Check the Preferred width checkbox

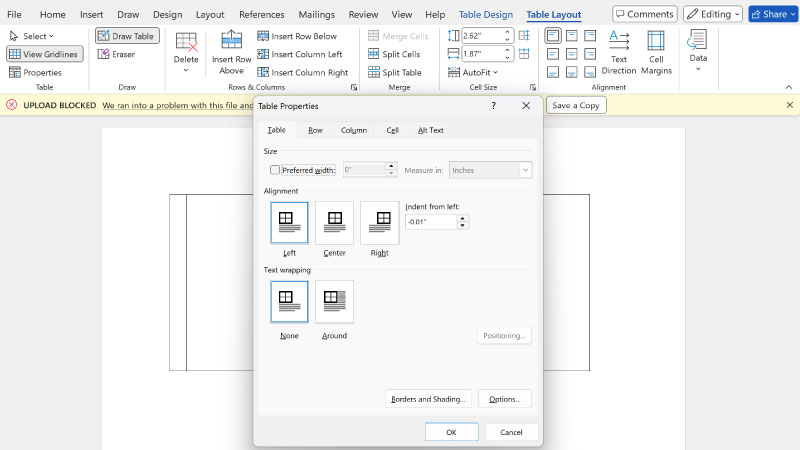click(275, 170)
